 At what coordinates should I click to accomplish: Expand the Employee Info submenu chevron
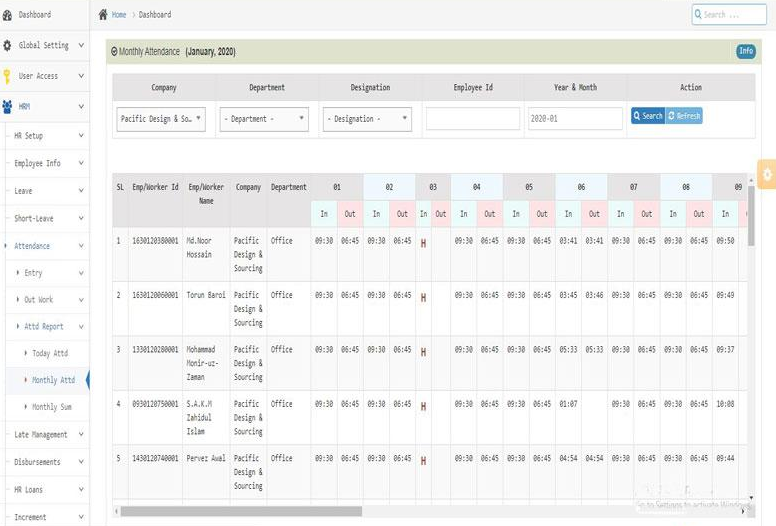click(x=81, y=163)
